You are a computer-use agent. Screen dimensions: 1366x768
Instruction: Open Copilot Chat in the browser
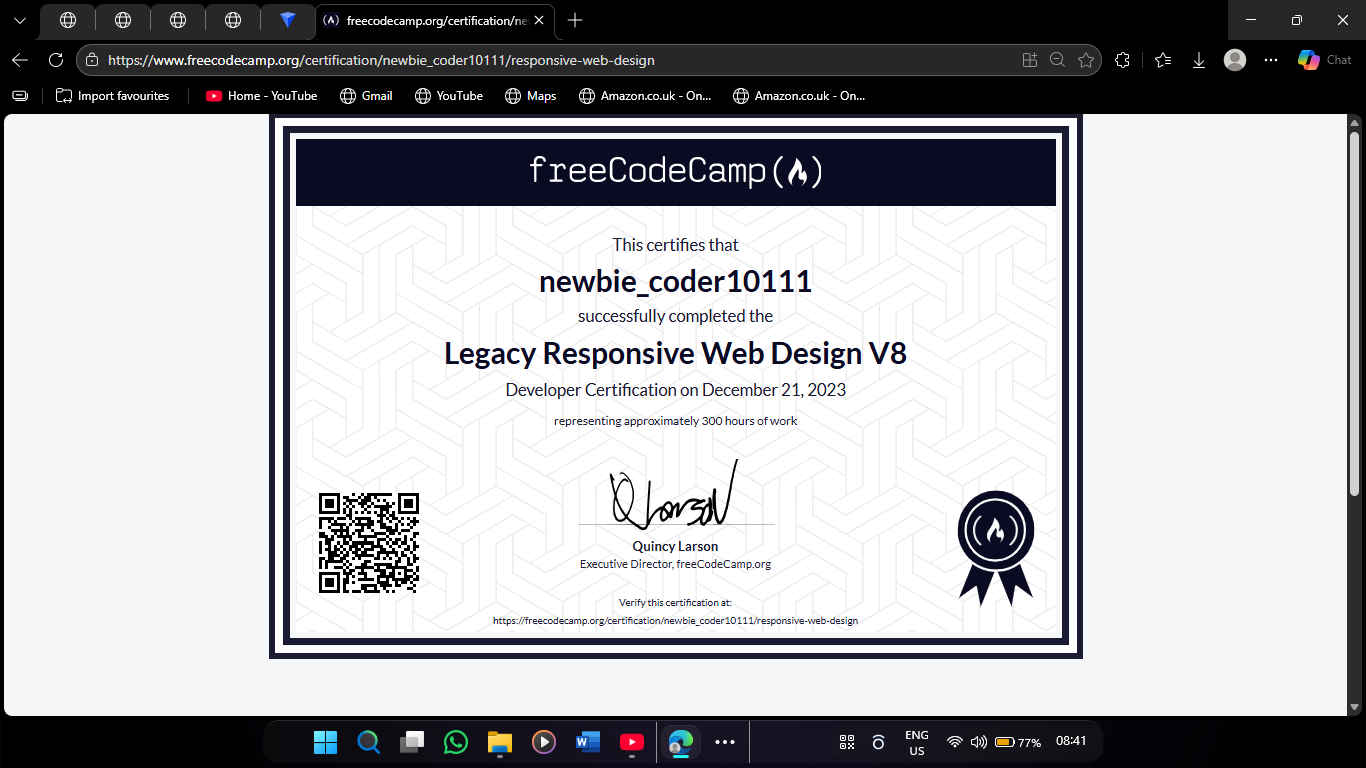coord(1322,60)
